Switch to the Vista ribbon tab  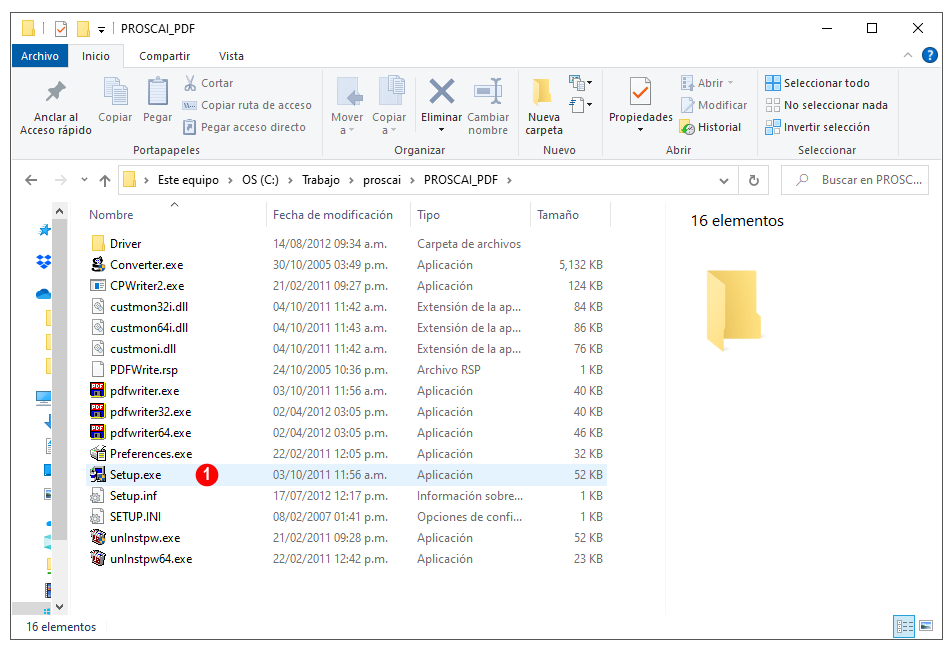coord(231,56)
